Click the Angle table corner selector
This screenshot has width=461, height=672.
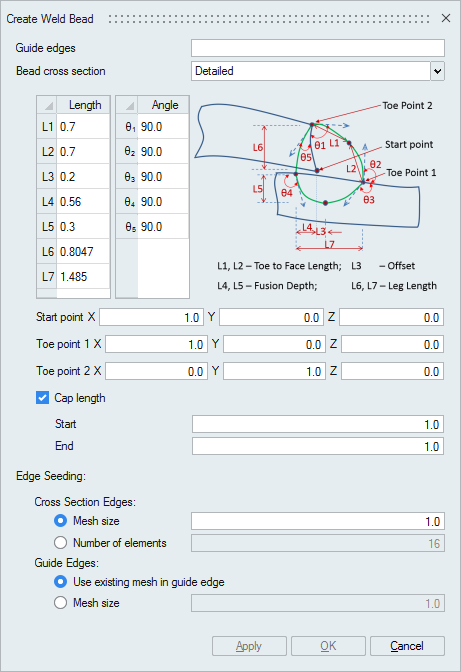click(127, 105)
